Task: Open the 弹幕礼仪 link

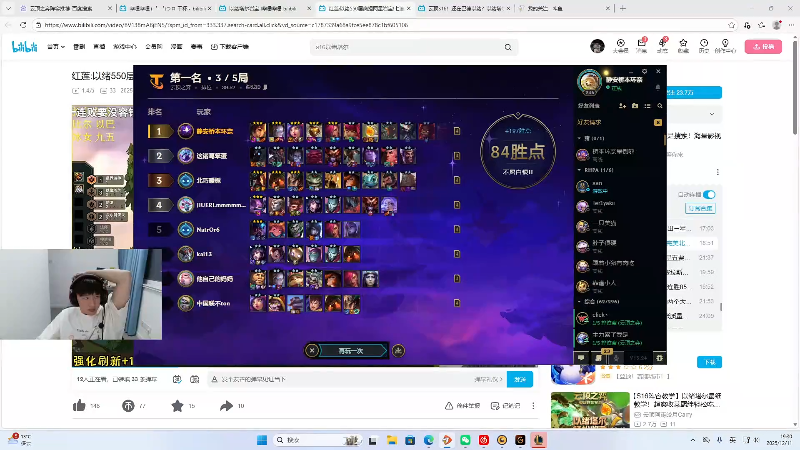Action: [x=488, y=379]
